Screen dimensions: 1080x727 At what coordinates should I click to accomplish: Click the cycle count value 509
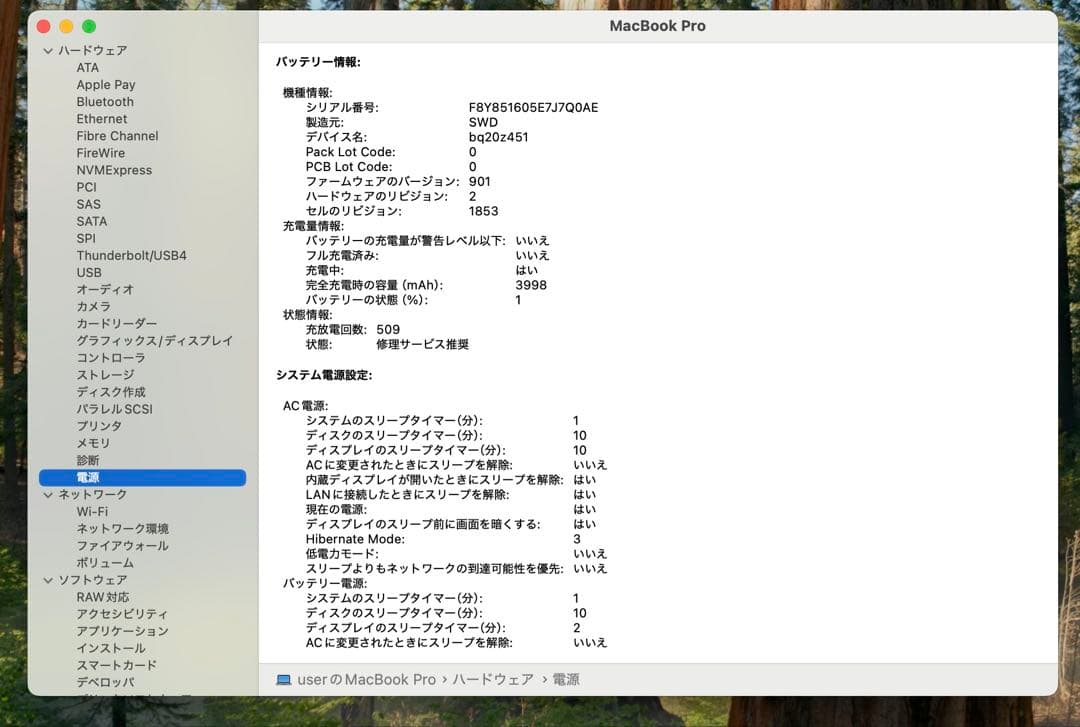click(388, 330)
